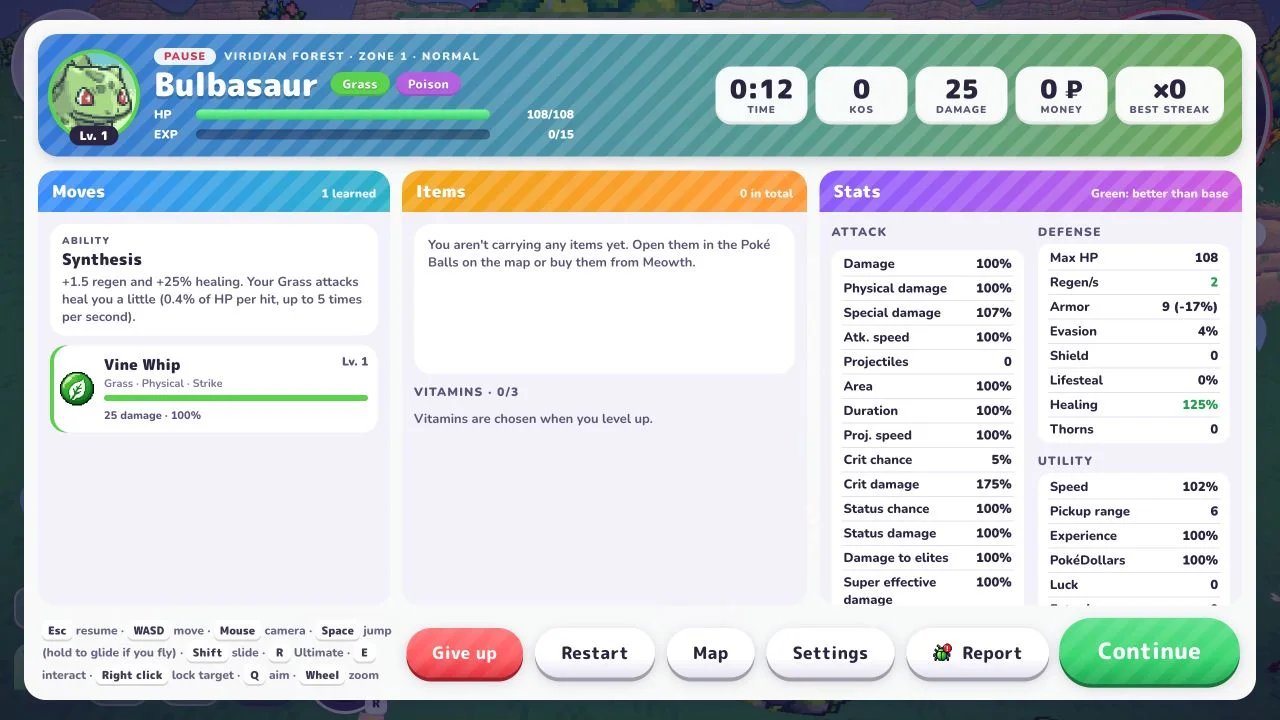Click the green HP bar

[x=343, y=115]
